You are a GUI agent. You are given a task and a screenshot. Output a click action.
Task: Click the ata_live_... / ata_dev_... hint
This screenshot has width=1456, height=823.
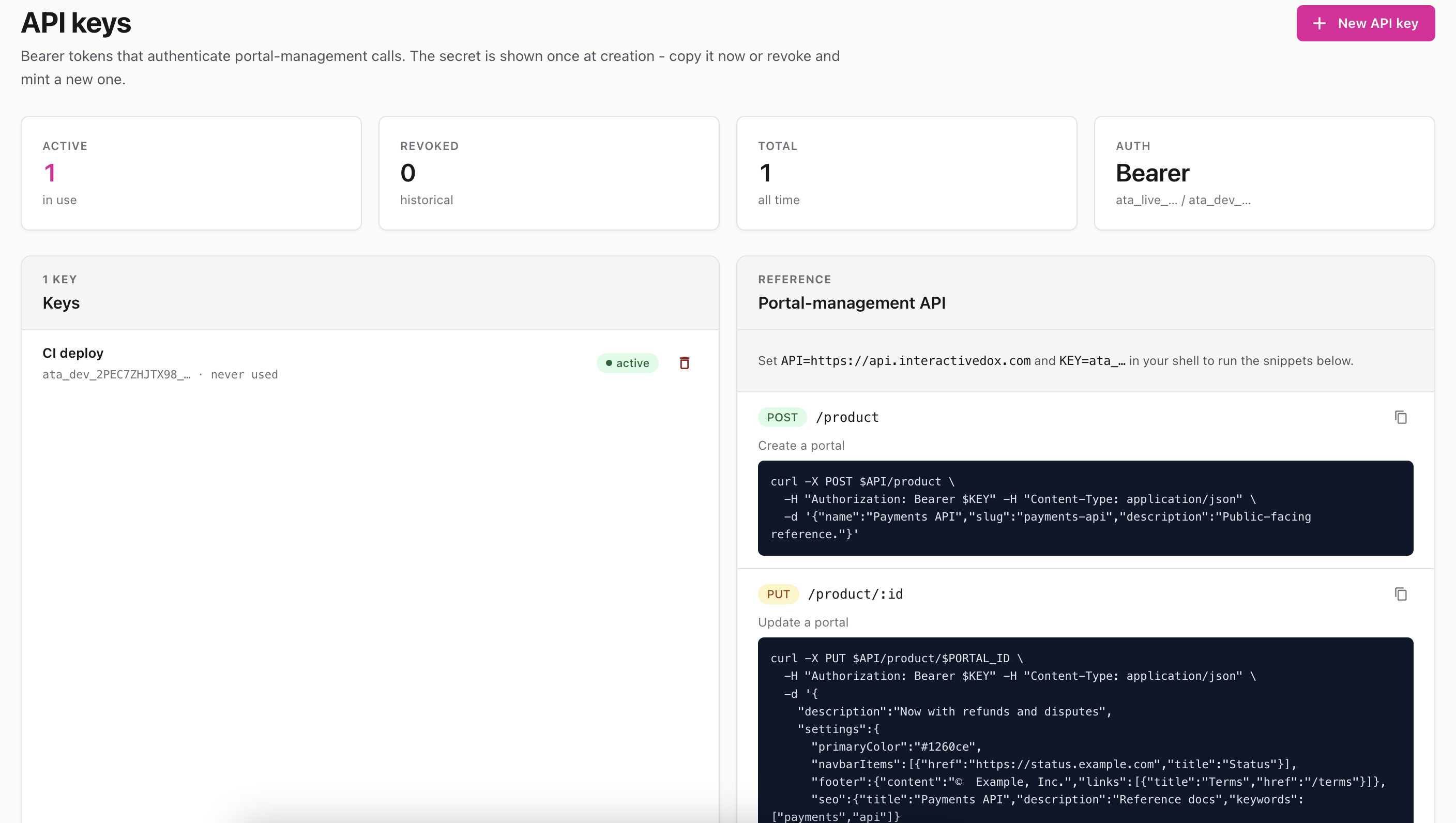pyautogui.click(x=1183, y=200)
